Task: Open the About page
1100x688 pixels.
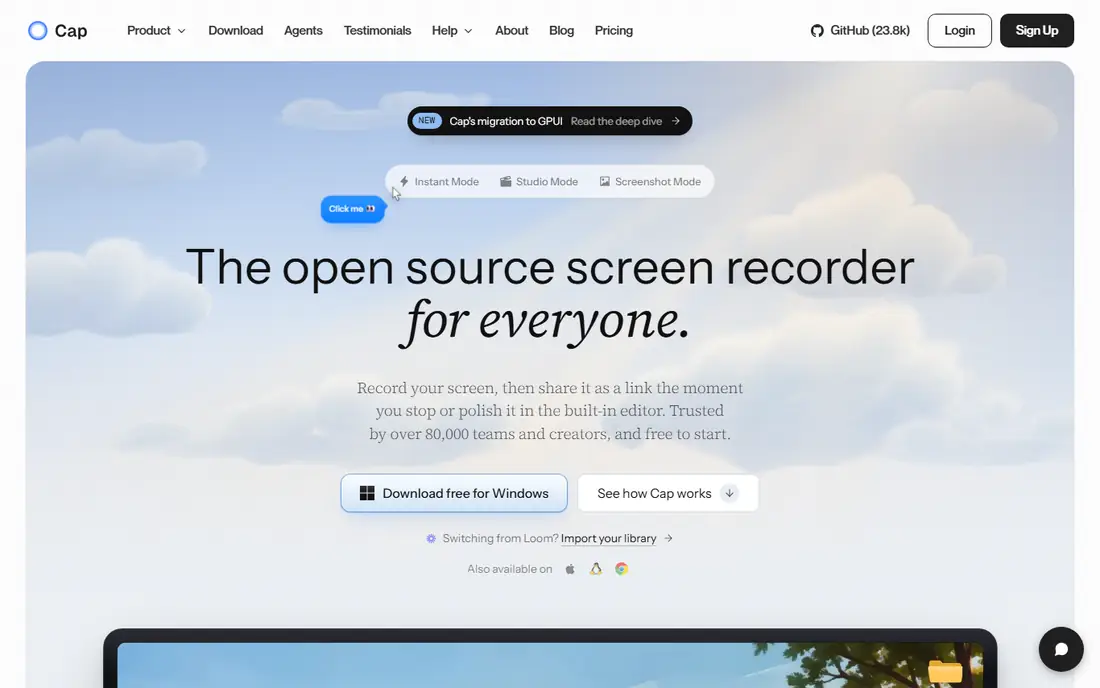Action: pyautogui.click(x=511, y=31)
